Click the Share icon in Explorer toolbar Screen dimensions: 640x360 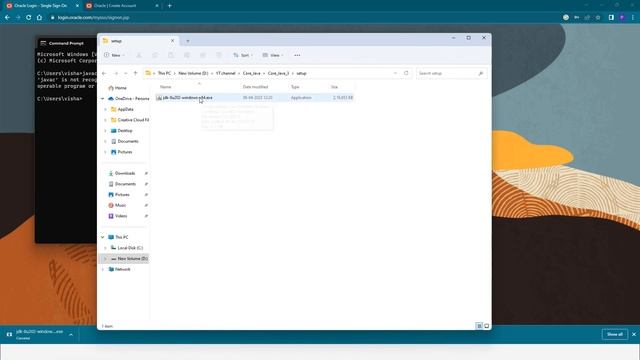click(202, 55)
